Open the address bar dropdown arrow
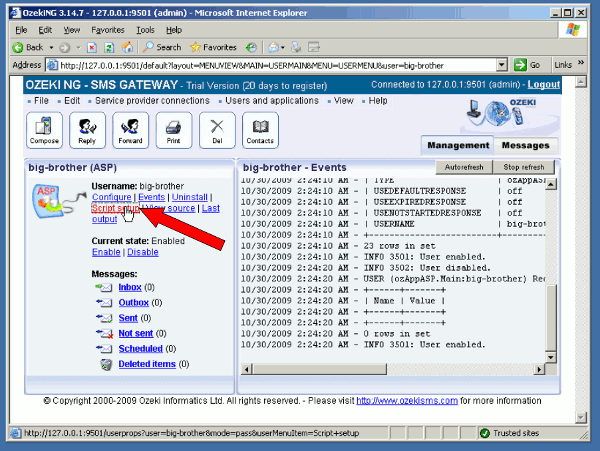Viewport: 600px width, 451px height. tap(502, 65)
